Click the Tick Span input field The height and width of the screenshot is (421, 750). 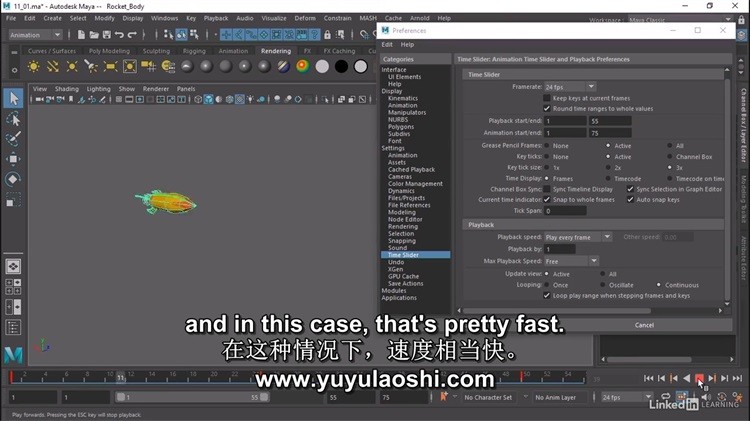pyautogui.click(x=565, y=210)
